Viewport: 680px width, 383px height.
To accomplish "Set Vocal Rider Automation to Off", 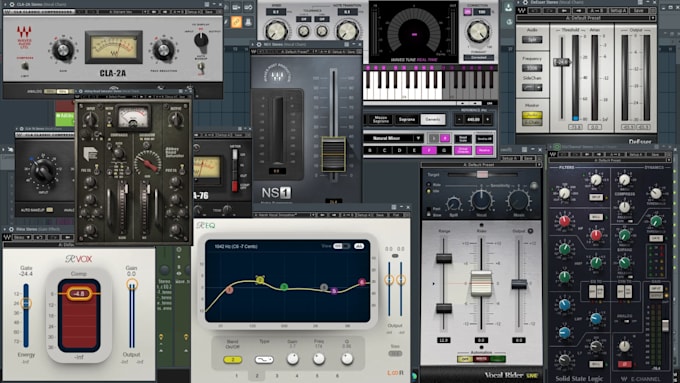I will [465, 359].
